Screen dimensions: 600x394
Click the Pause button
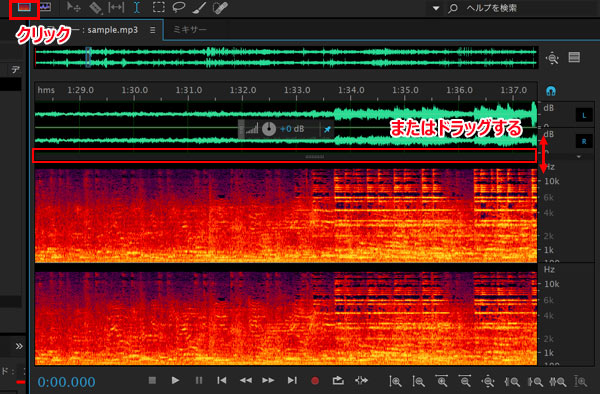(199, 380)
